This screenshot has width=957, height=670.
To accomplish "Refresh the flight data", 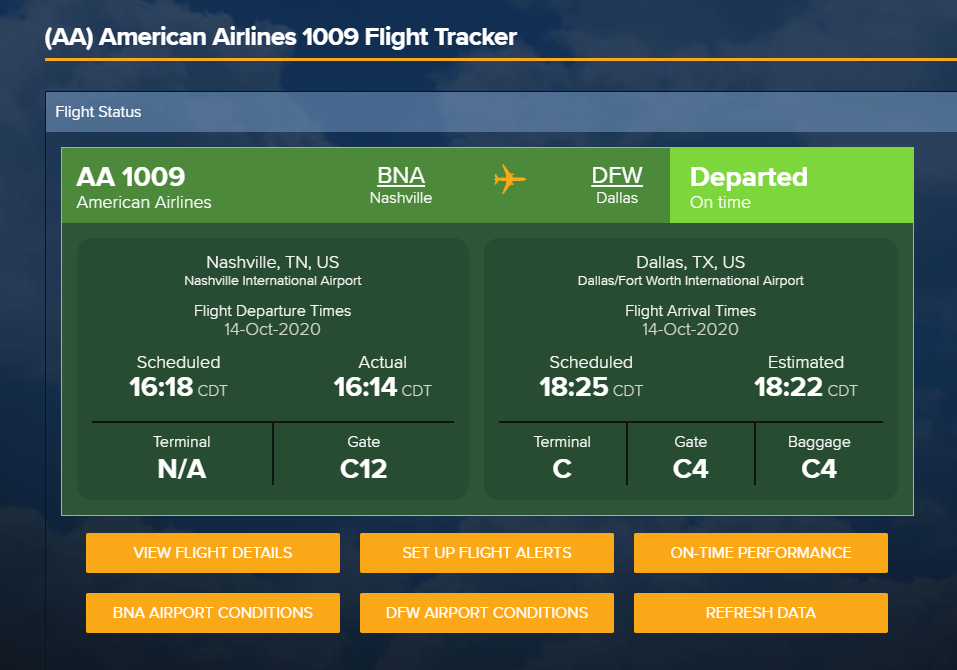I will coord(761,613).
